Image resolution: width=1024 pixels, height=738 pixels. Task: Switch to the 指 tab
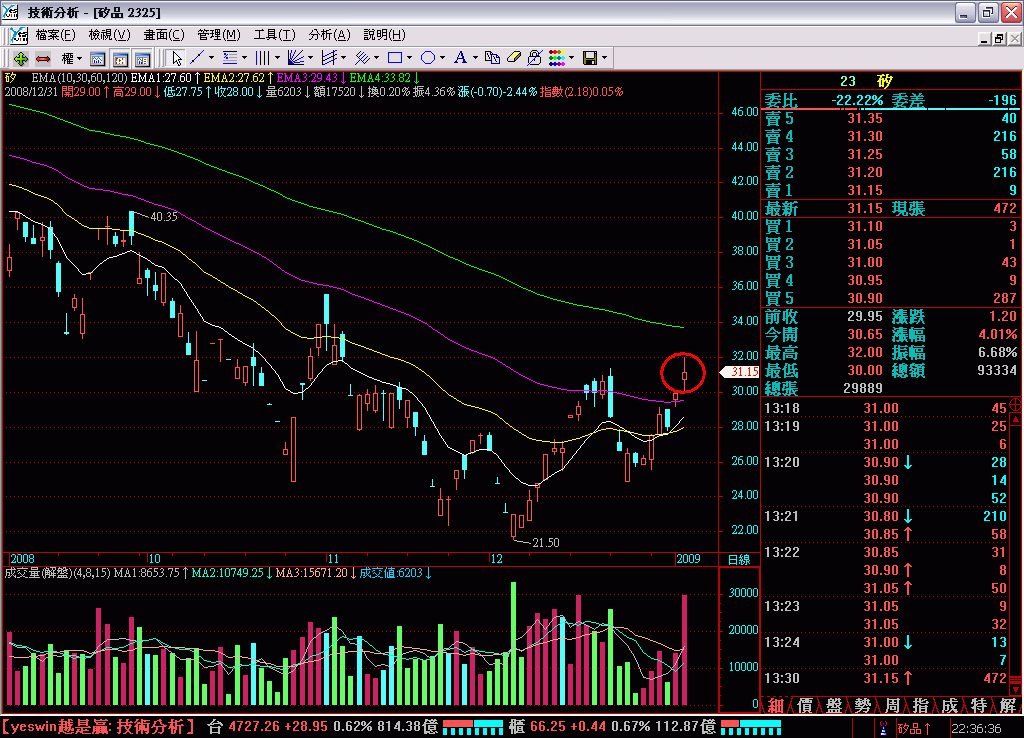pyautogui.click(x=921, y=705)
